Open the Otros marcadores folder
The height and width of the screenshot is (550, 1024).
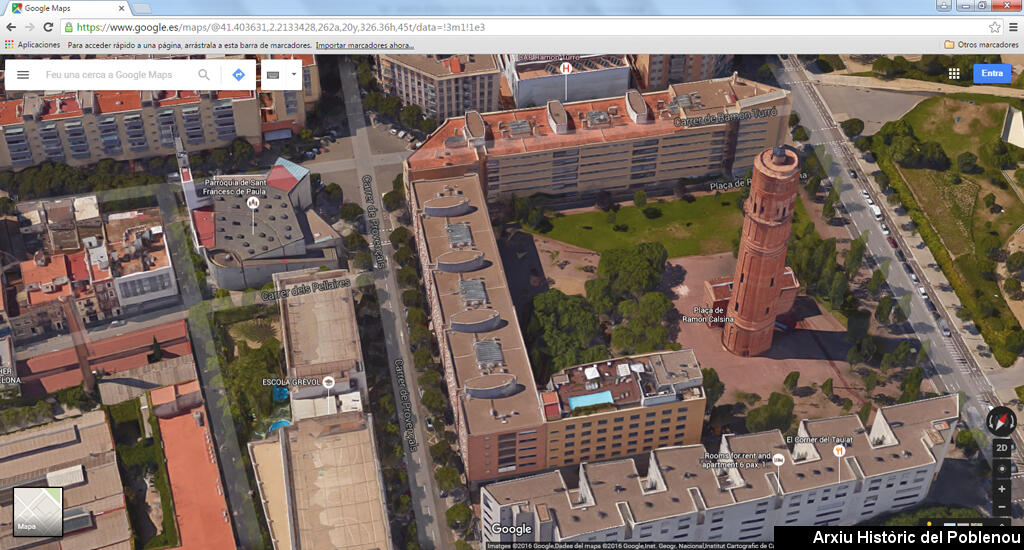(981, 45)
